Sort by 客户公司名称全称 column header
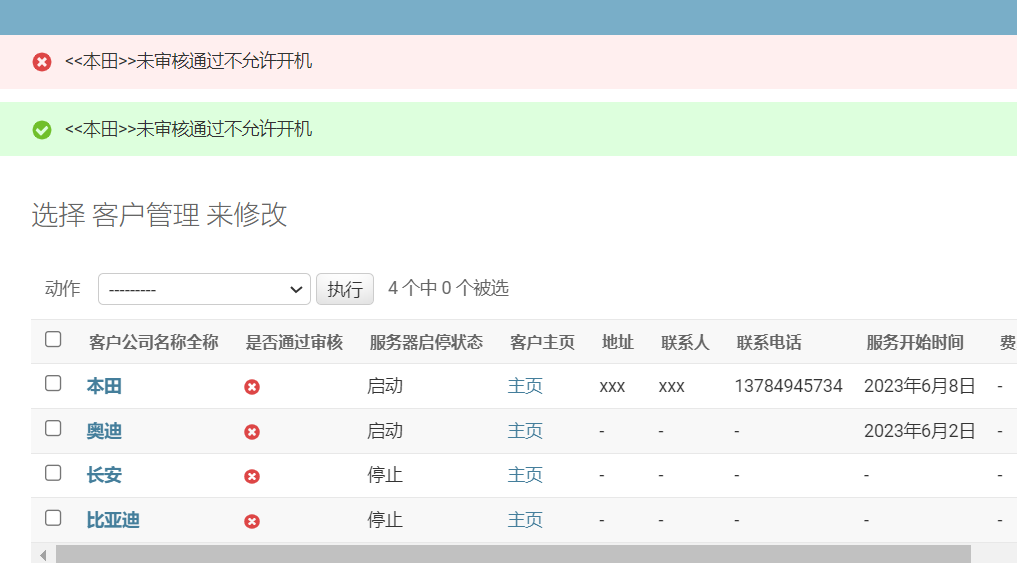This screenshot has width=1017, height=563. pos(153,343)
